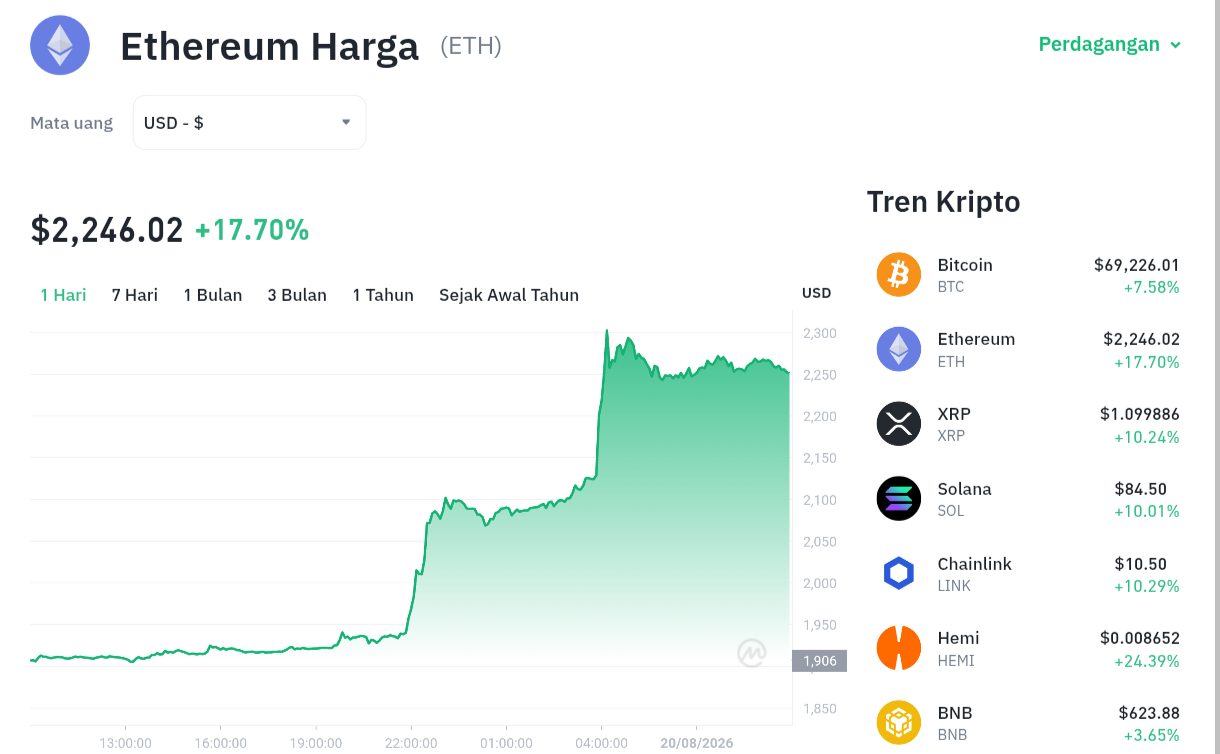The image size is (1220, 754).
Task: Open the USD - $ currency dropdown
Action: tap(249, 123)
